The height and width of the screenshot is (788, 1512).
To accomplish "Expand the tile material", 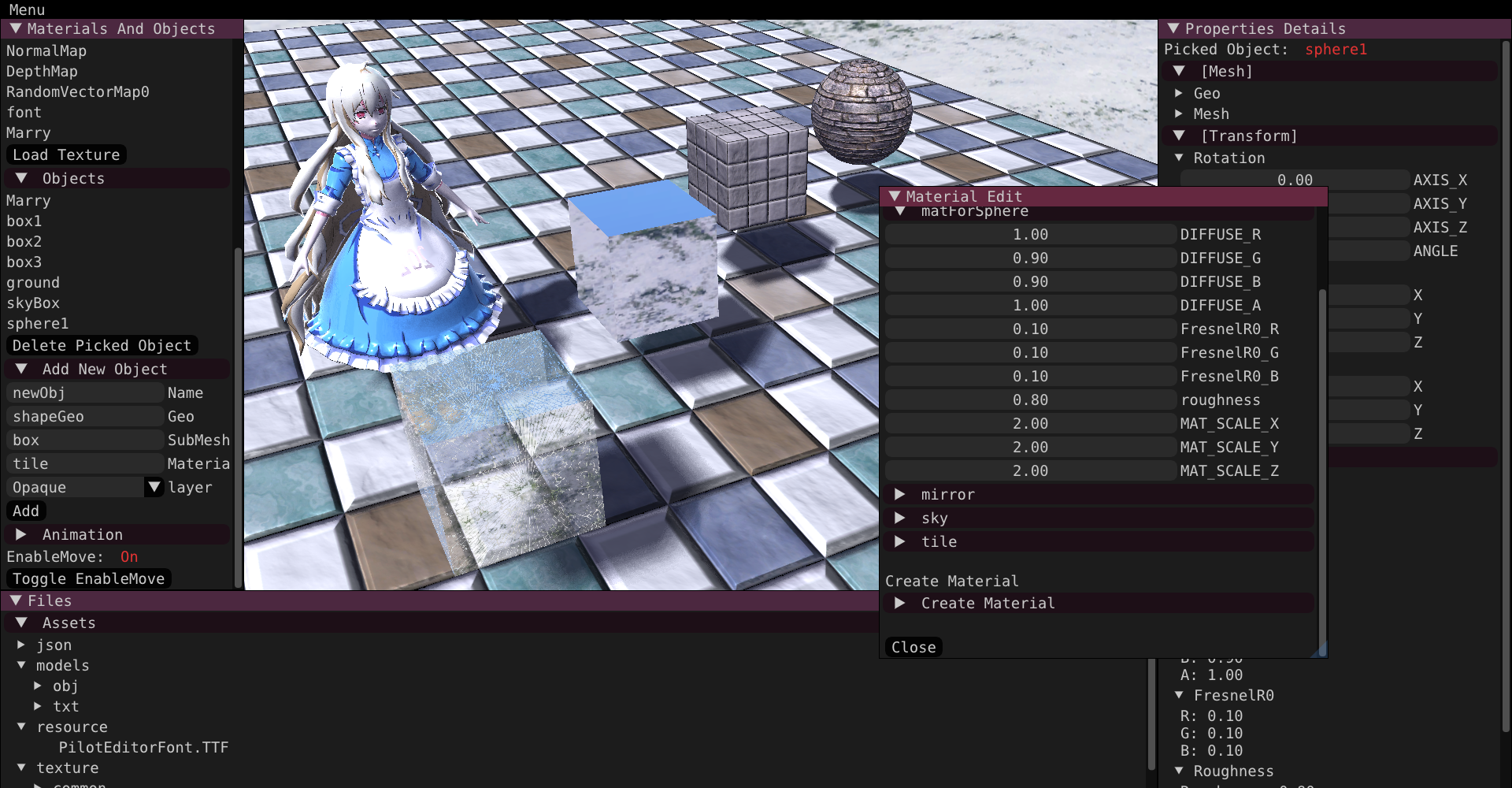I will point(900,542).
